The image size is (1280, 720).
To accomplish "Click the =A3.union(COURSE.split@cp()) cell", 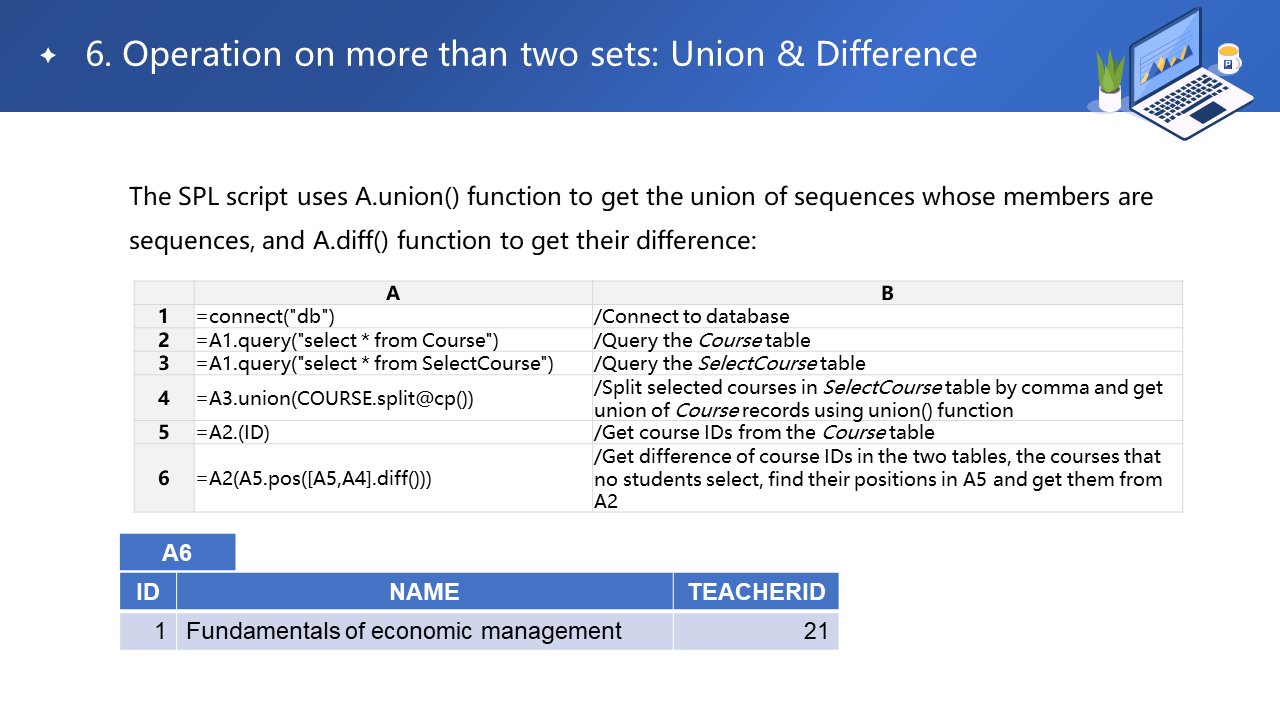I will [393, 398].
